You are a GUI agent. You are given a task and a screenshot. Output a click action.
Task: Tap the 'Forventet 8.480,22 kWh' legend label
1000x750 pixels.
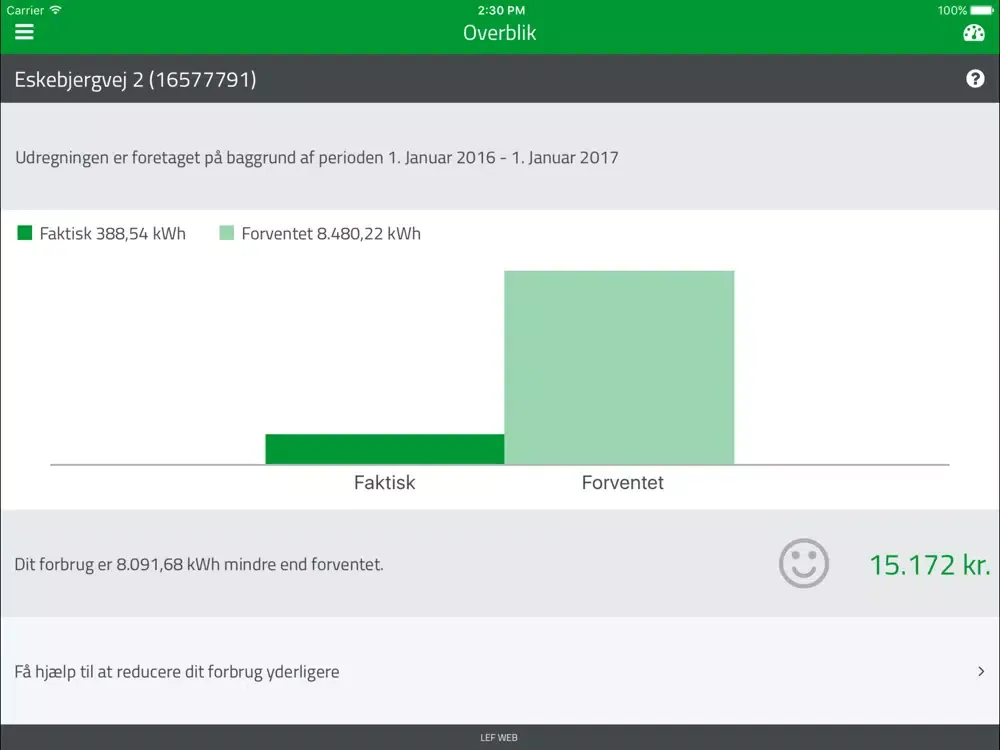(x=331, y=233)
